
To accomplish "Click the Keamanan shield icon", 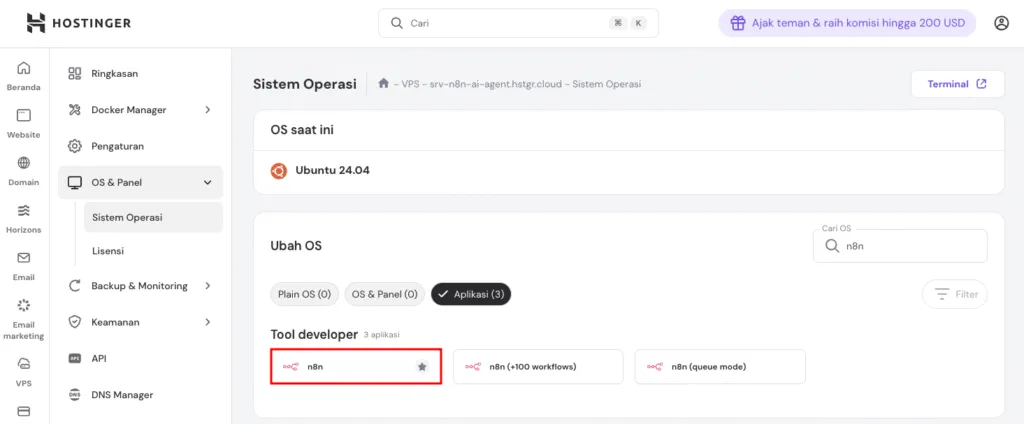I will pyautogui.click(x=75, y=322).
